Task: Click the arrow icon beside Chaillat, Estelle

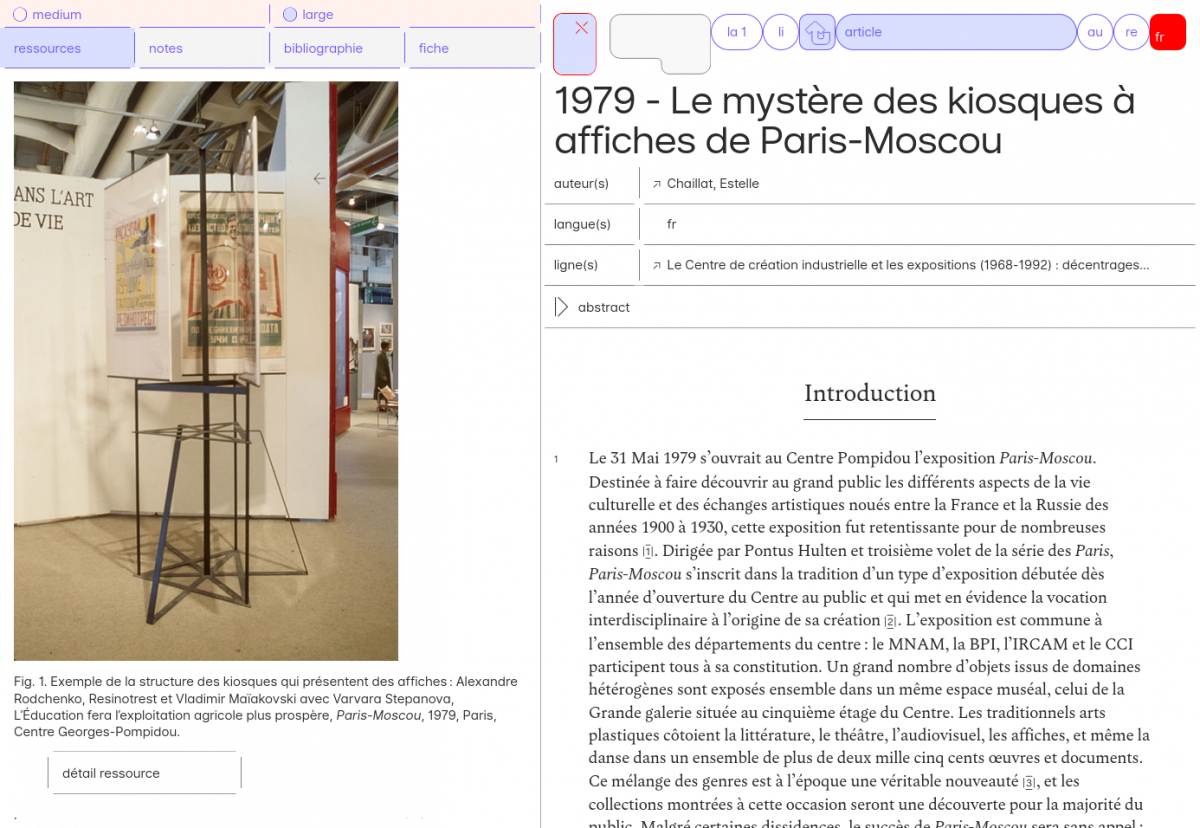Action: click(x=657, y=184)
